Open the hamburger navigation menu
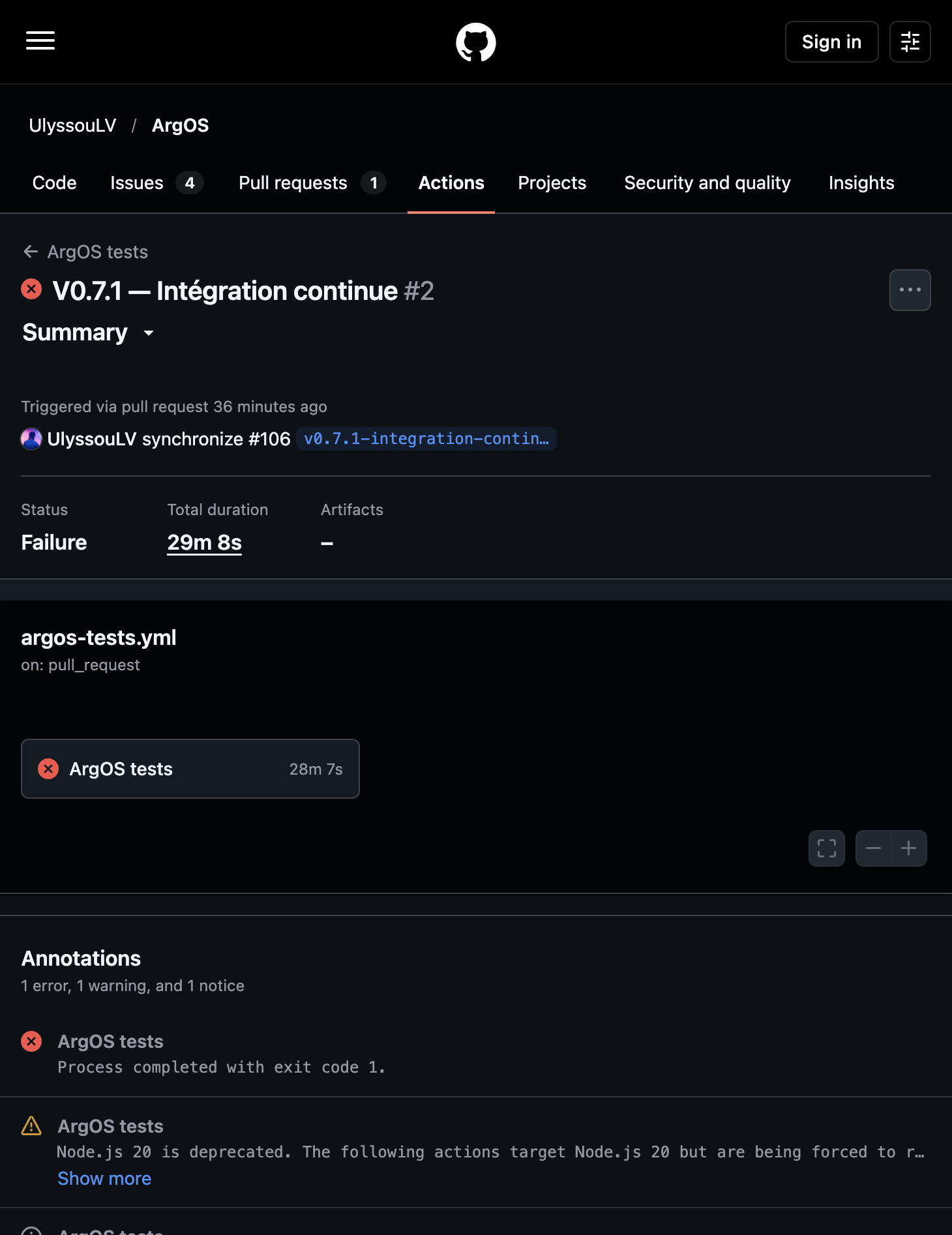The image size is (952, 1235). (40, 41)
